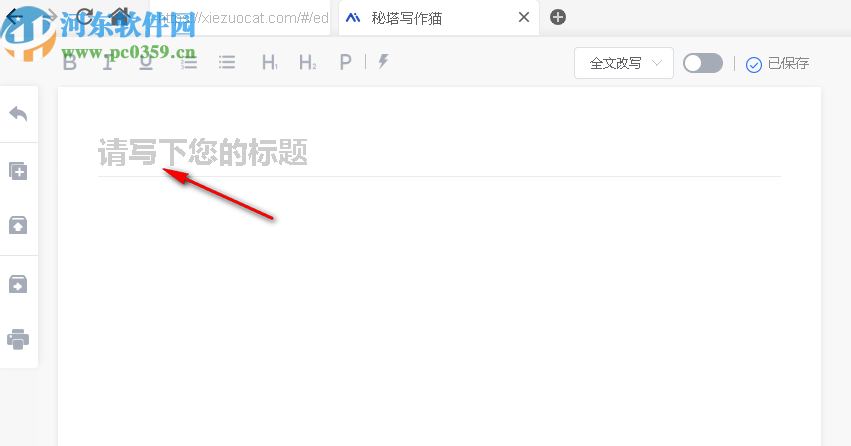
Task: Click the 已保存 status text
Action: [x=789, y=63]
